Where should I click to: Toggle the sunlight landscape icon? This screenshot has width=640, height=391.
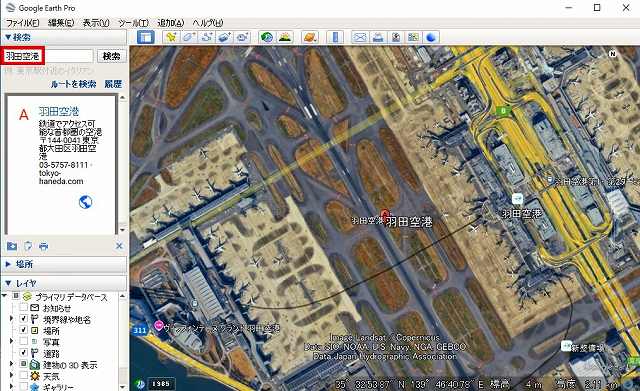pyautogui.click(x=285, y=38)
